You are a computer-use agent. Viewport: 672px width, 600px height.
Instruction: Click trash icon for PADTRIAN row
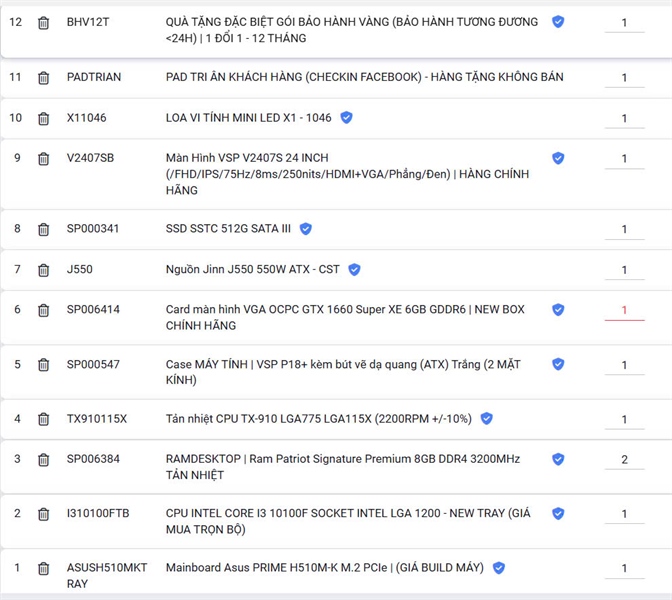click(x=44, y=78)
